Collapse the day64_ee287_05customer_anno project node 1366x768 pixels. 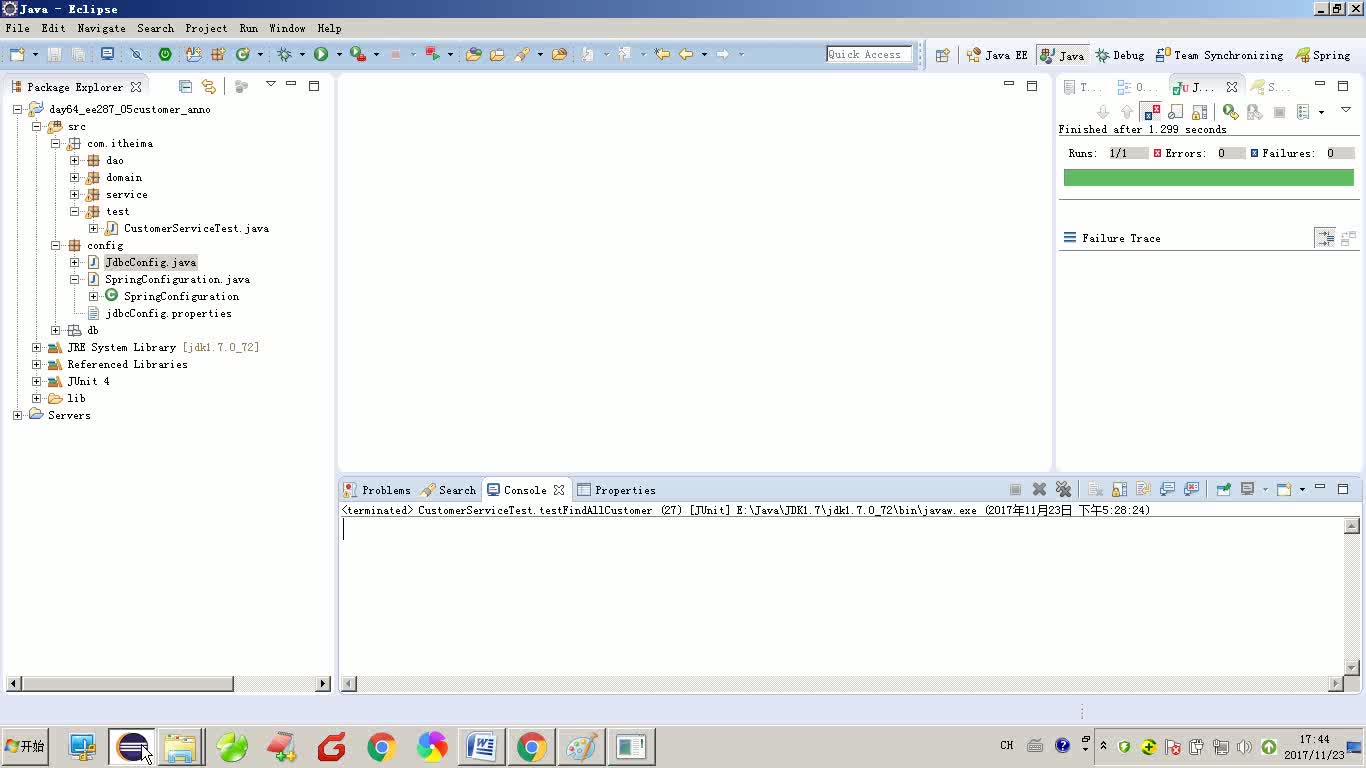pyautogui.click(x=17, y=109)
